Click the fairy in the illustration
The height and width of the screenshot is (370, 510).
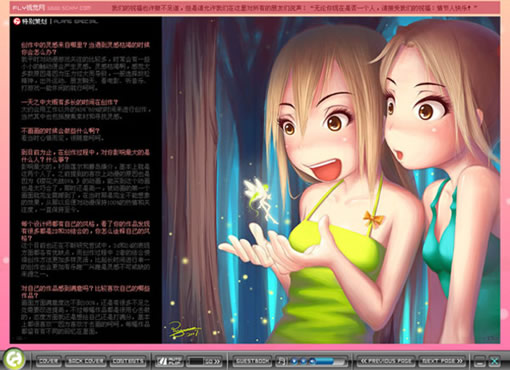pyautogui.click(x=260, y=200)
